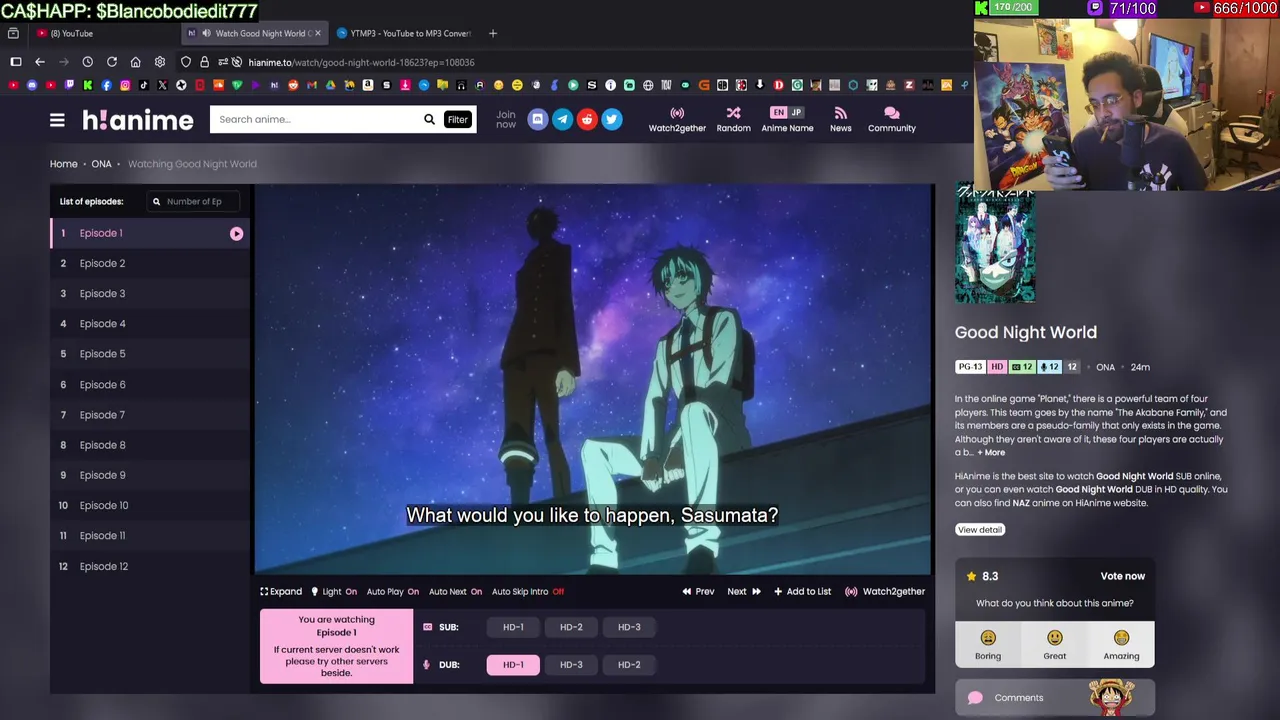Click the View detail button
The width and height of the screenshot is (1280, 720).
tap(979, 530)
